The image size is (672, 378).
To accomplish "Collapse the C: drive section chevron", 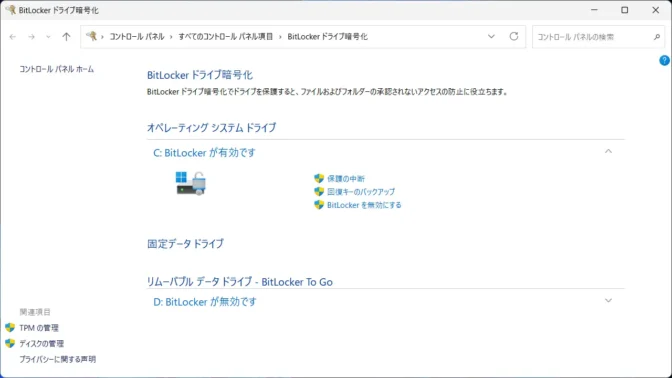I will tap(608, 151).
